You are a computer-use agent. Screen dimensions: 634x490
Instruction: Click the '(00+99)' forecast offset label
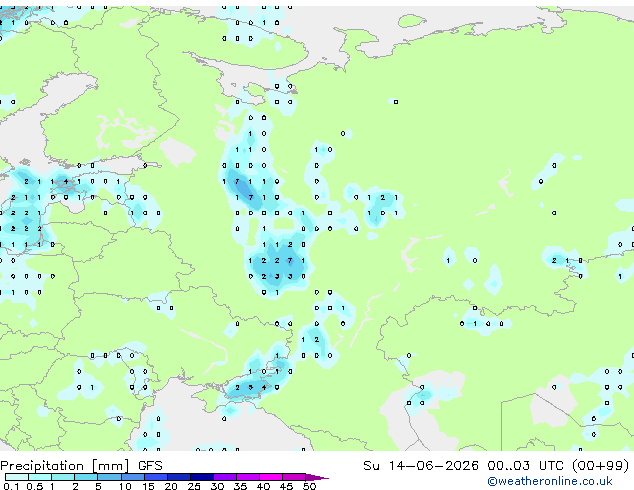point(601,466)
